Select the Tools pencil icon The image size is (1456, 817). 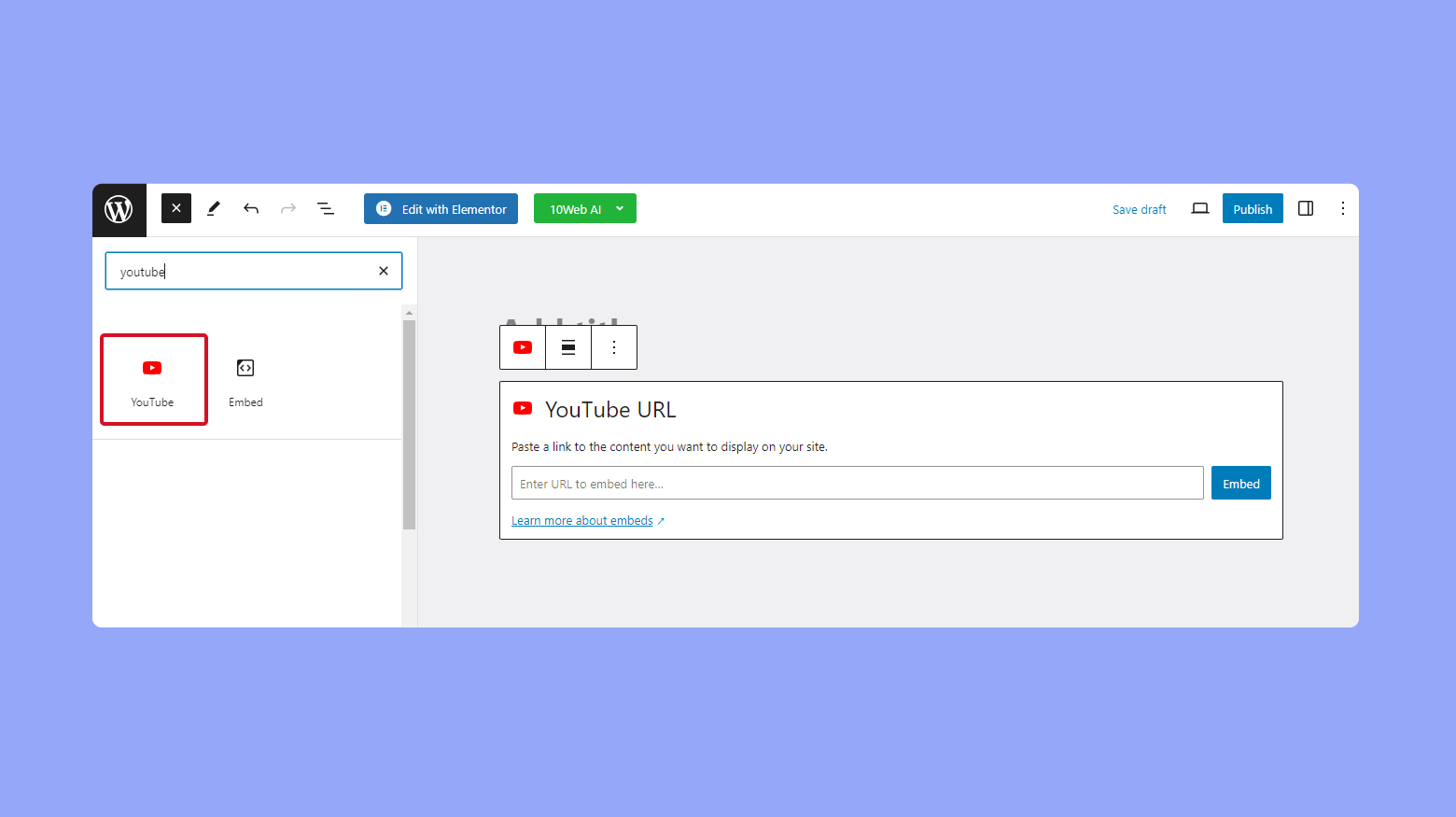pyautogui.click(x=213, y=208)
